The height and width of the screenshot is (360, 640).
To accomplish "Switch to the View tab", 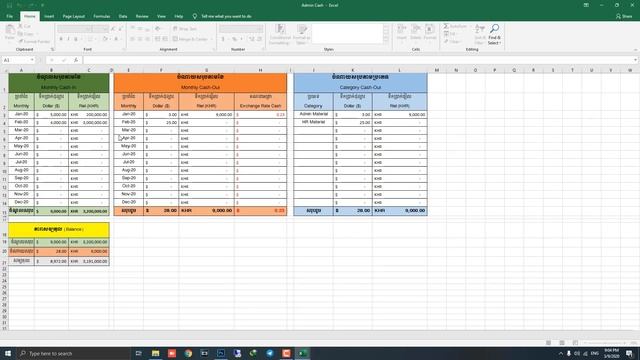I will tap(161, 16).
